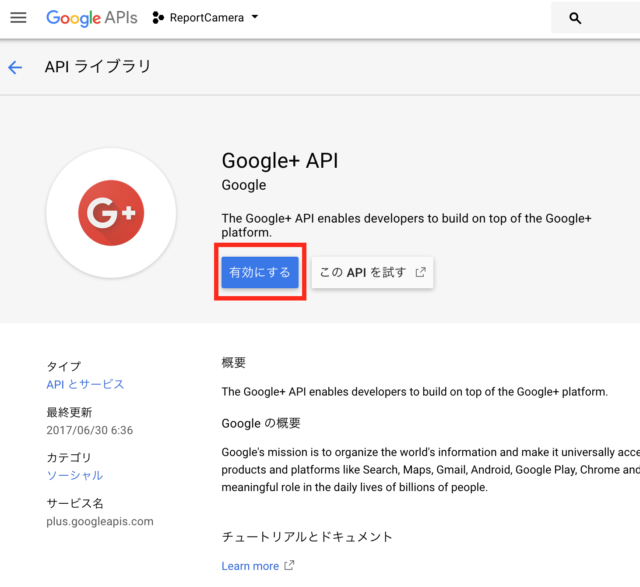Click the external link icon beside Learn more

click(289, 565)
